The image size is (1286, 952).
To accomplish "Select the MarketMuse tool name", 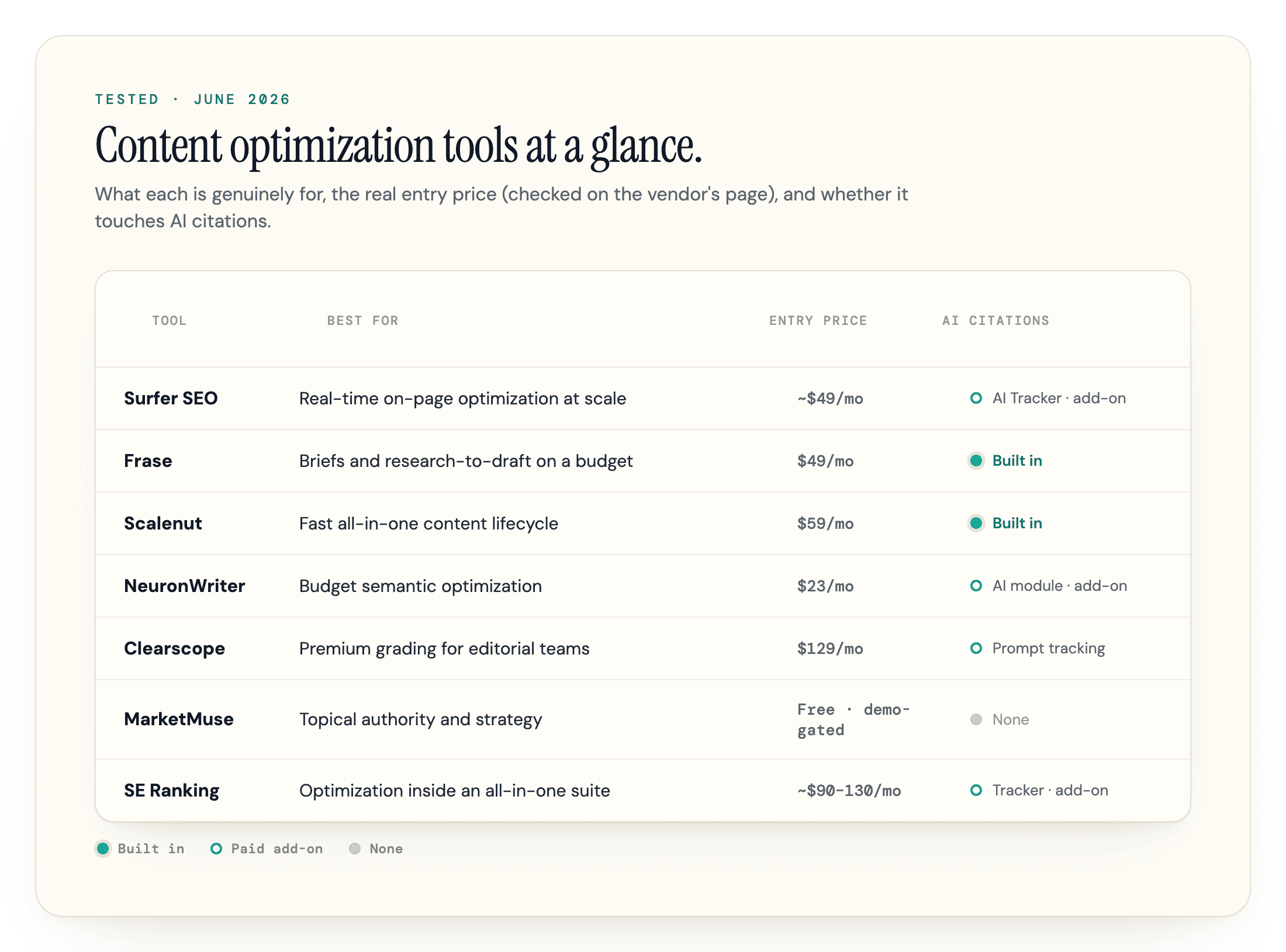I will (179, 719).
